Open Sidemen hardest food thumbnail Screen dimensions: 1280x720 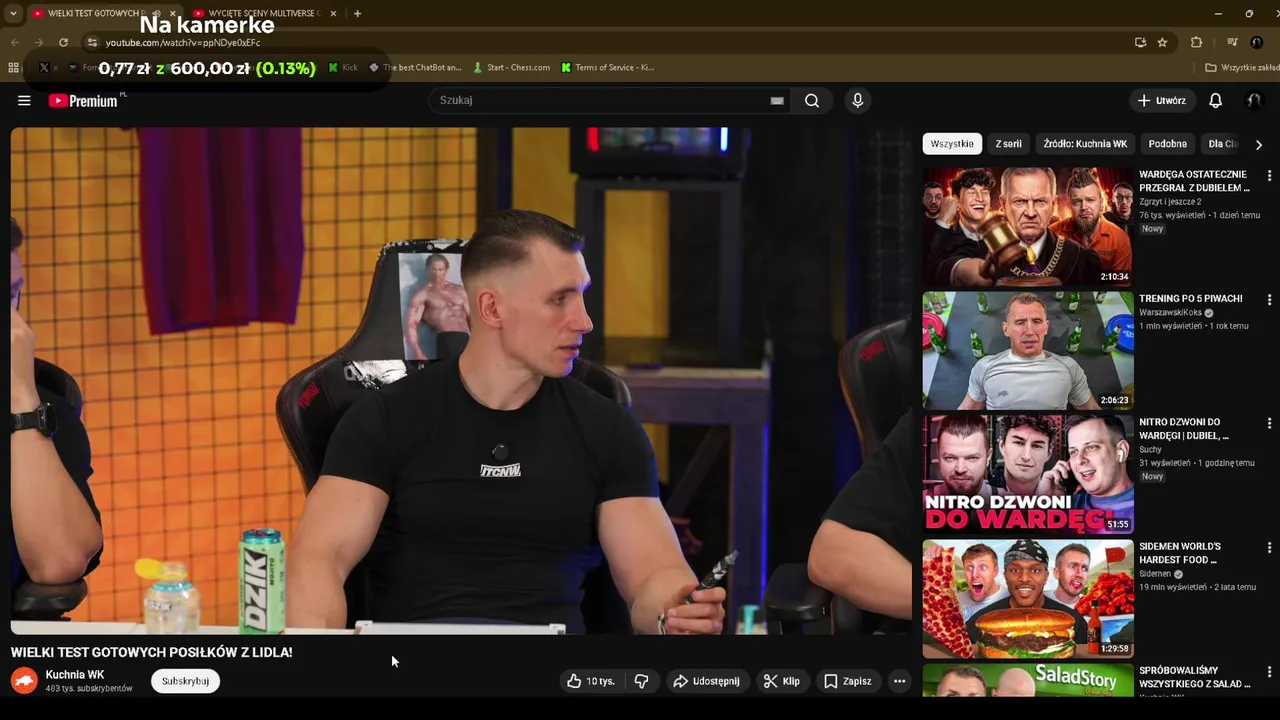1028,599
